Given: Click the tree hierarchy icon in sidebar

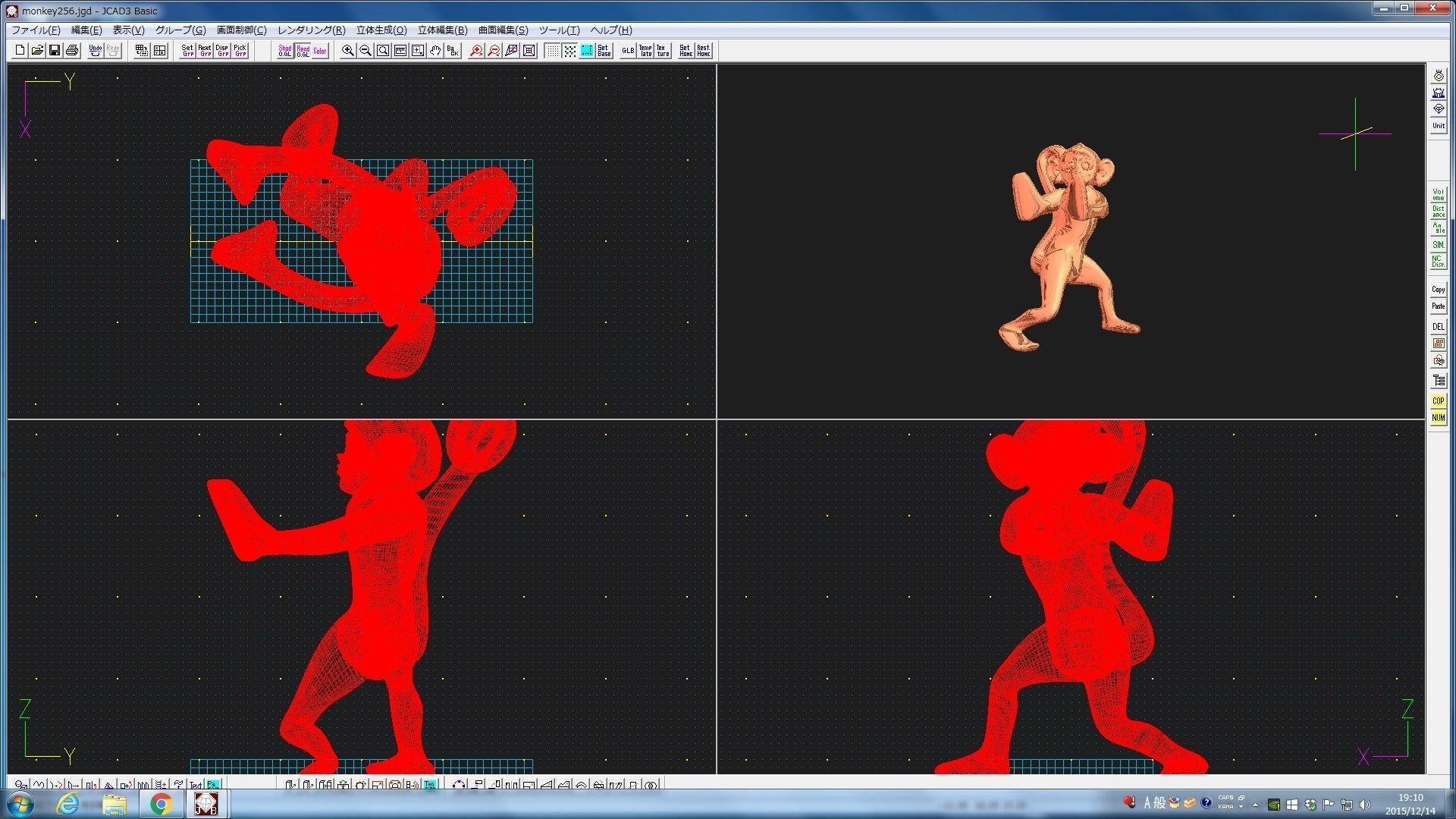Looking at the screenshot, I should point(1439,381).
